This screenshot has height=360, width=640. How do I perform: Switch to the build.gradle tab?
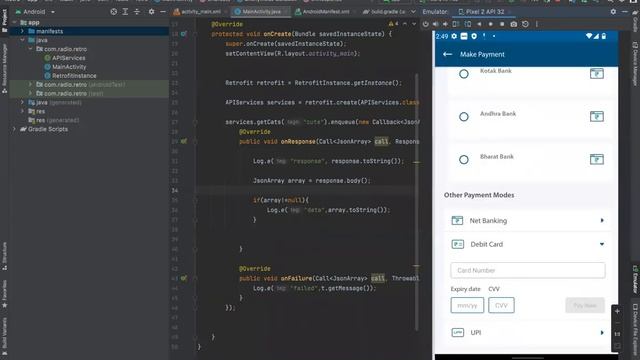coord(384,12)
